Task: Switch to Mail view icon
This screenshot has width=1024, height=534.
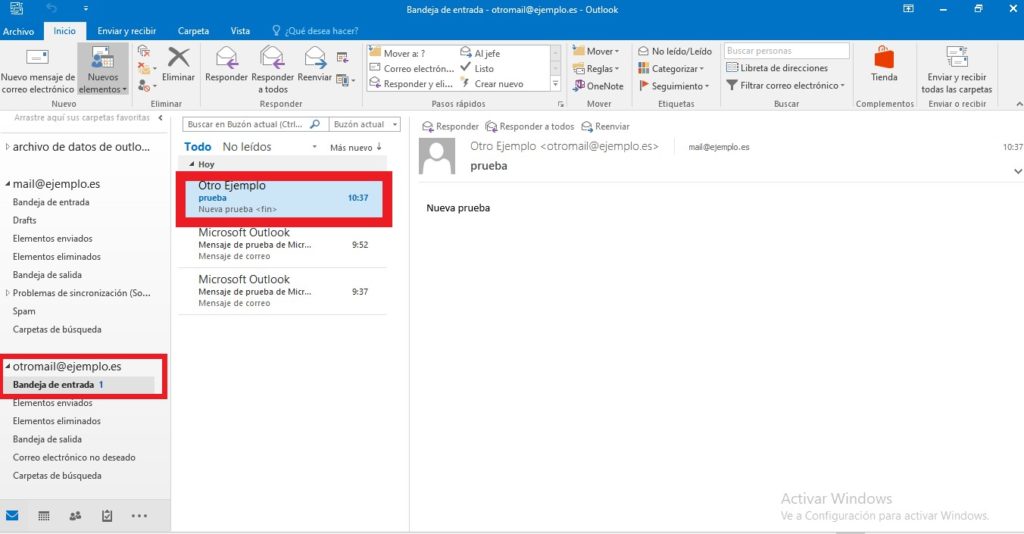Action: [x=12, y=516]
